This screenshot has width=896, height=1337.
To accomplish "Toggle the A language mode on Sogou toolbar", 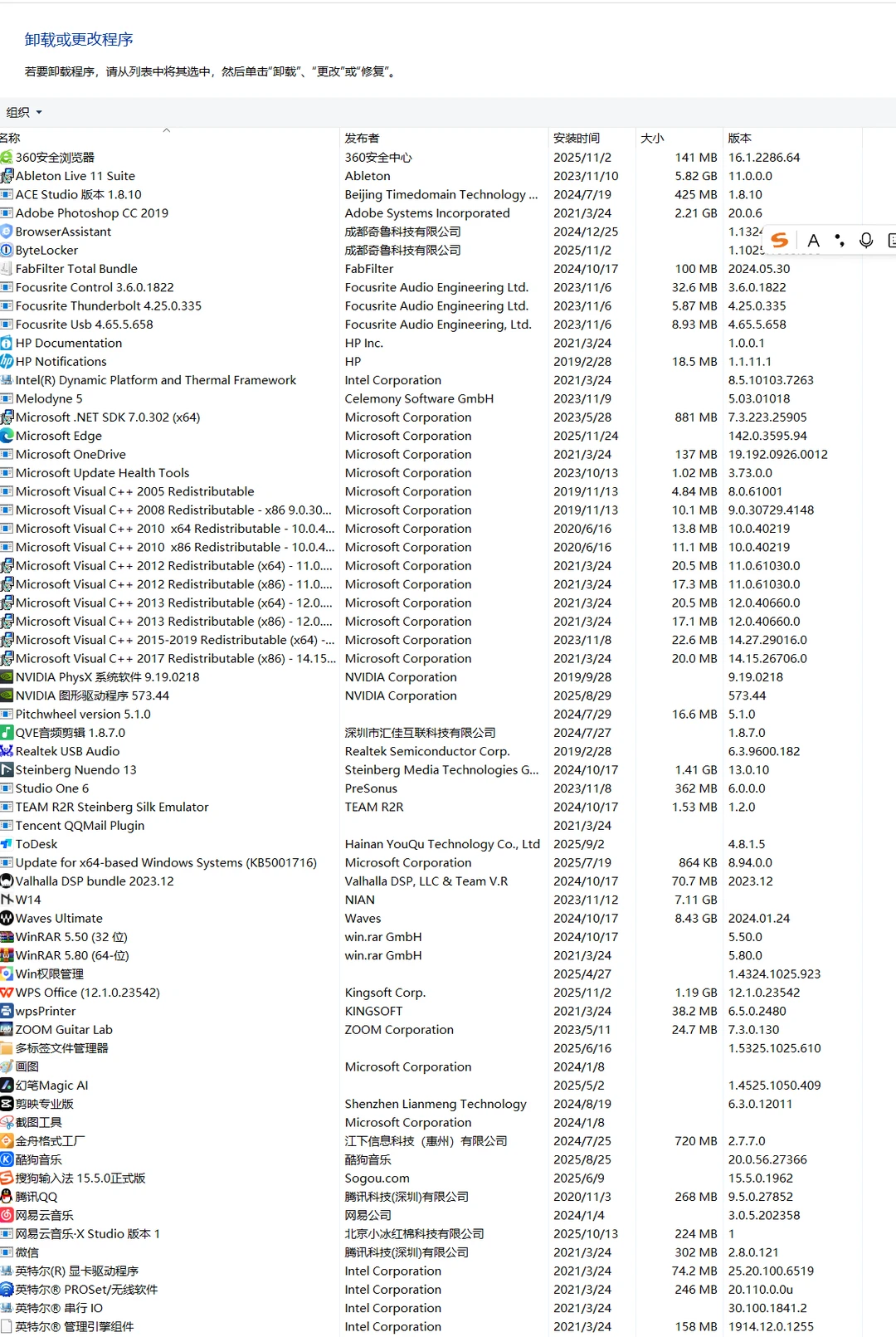I will click(x=814, y=241).
